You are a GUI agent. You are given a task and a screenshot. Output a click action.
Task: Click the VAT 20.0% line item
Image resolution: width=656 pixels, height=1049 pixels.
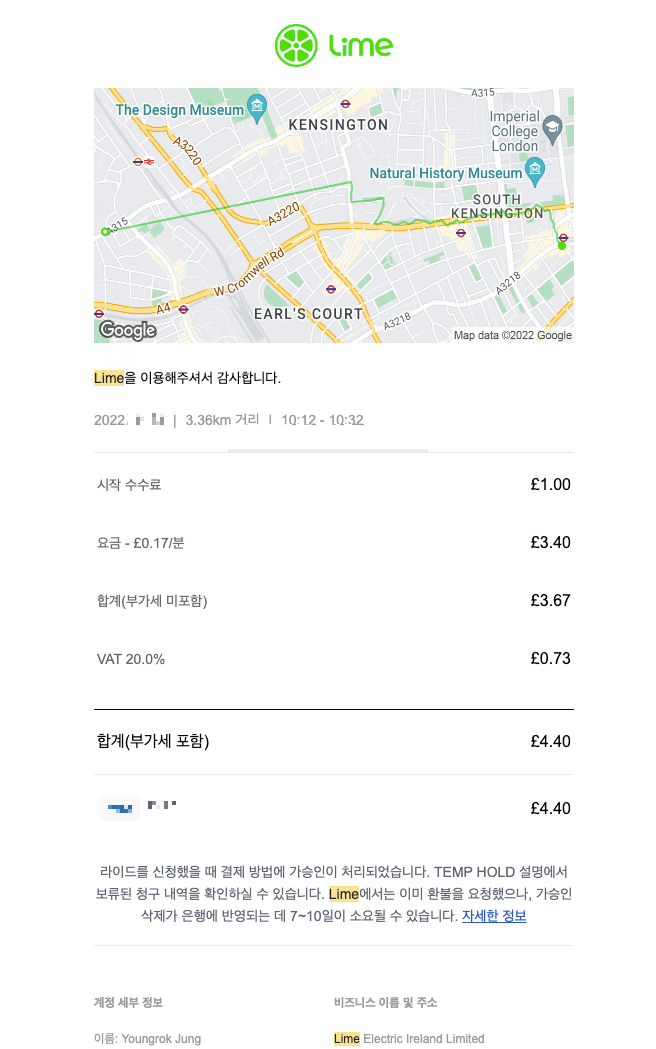tap(334, 659)
